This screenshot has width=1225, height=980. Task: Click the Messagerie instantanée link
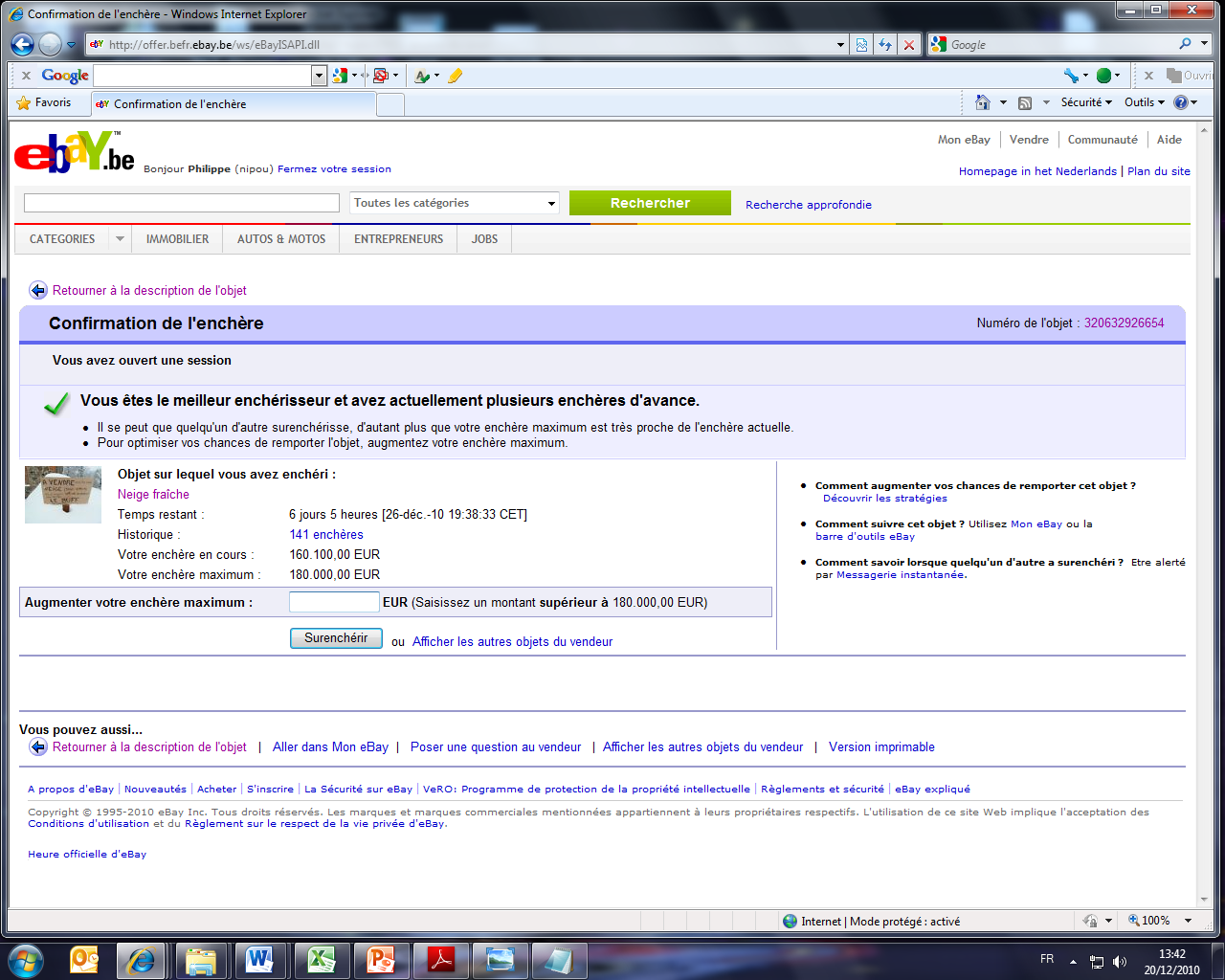pyautogui.click(x=902, y=575)
